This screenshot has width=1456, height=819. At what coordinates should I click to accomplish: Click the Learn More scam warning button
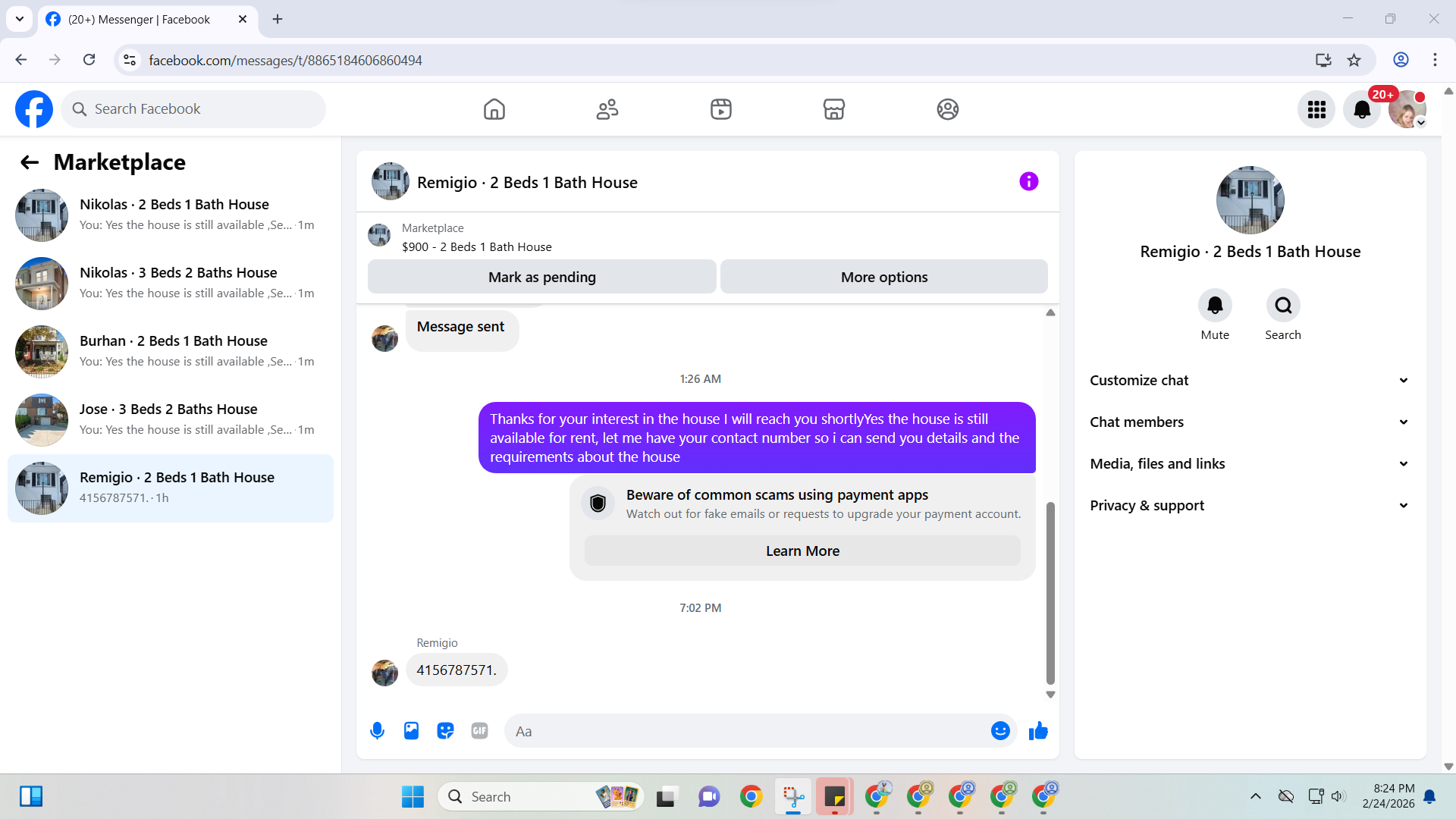coord(802,551)
